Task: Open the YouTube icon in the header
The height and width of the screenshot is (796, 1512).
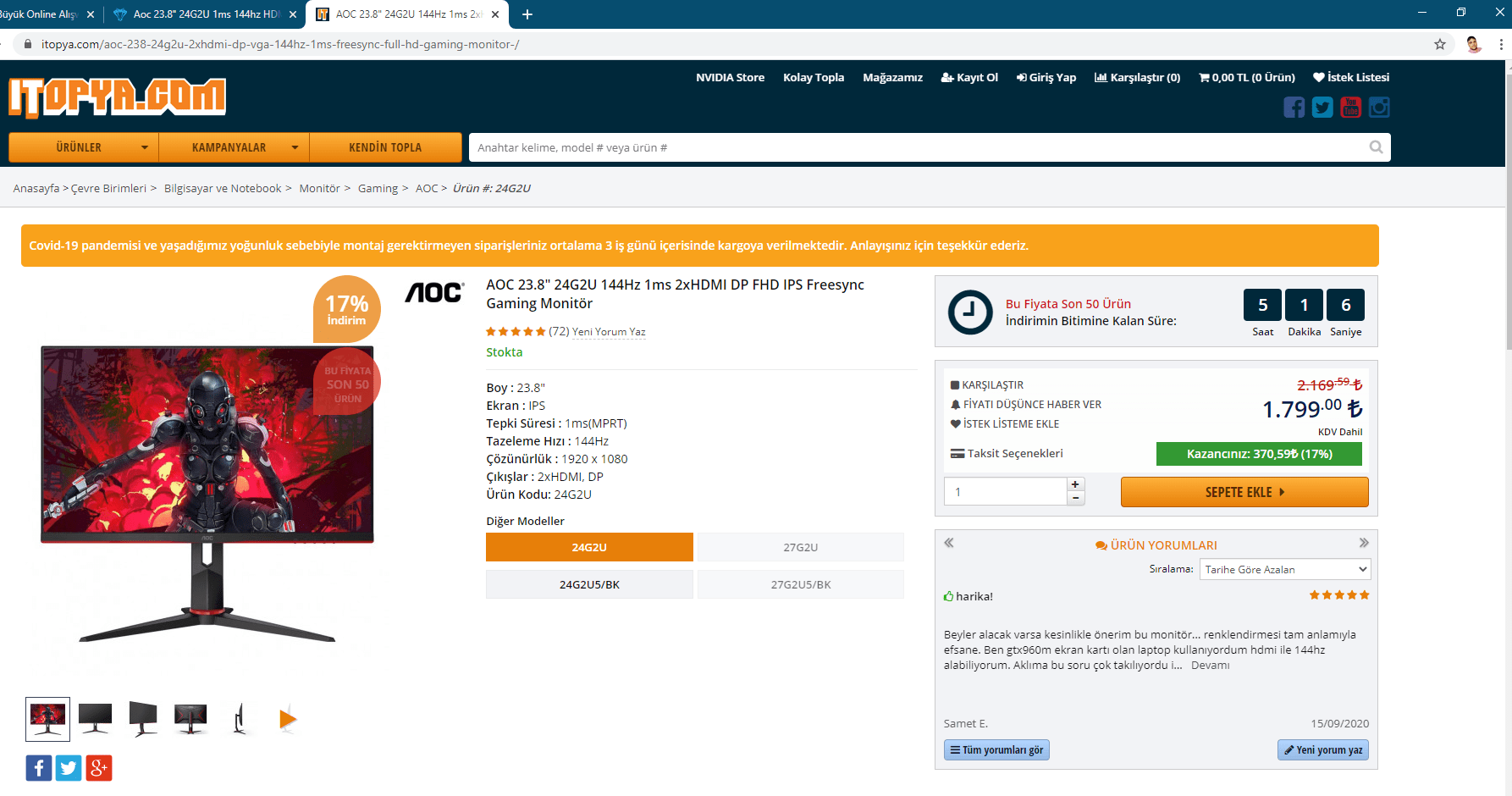Action: pyautogui.click(x=1351, y=108)
